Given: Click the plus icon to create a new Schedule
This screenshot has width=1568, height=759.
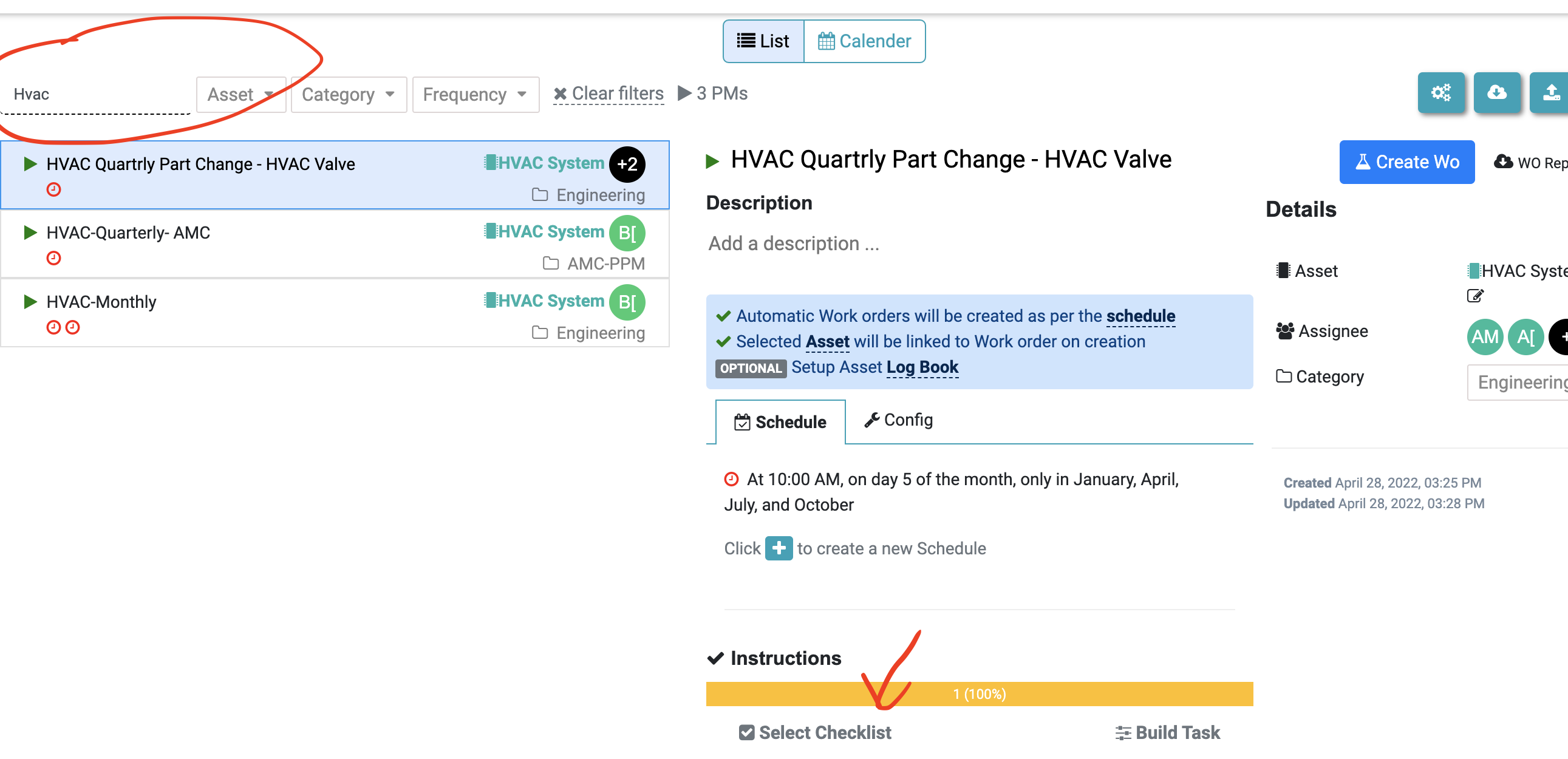Looking at the screenshot, I should (x=779, y=548).
